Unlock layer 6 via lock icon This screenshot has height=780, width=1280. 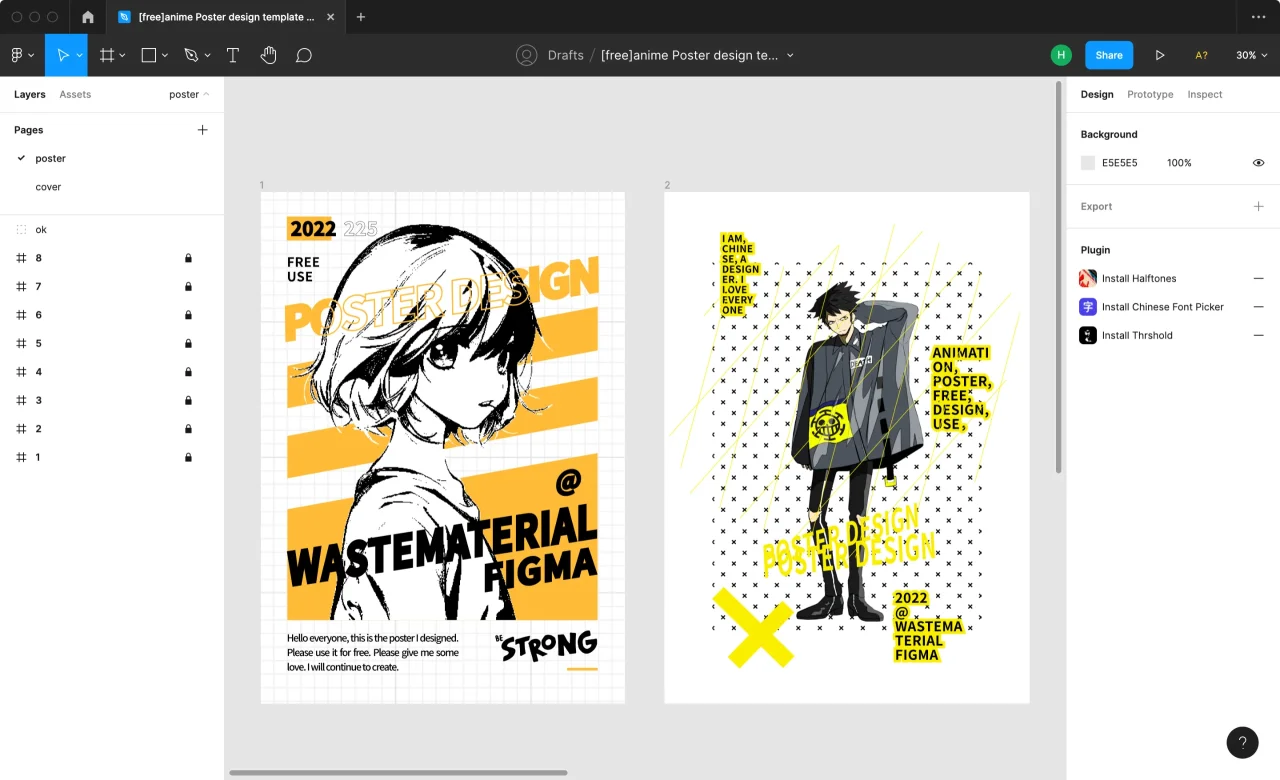click(188, 315)
